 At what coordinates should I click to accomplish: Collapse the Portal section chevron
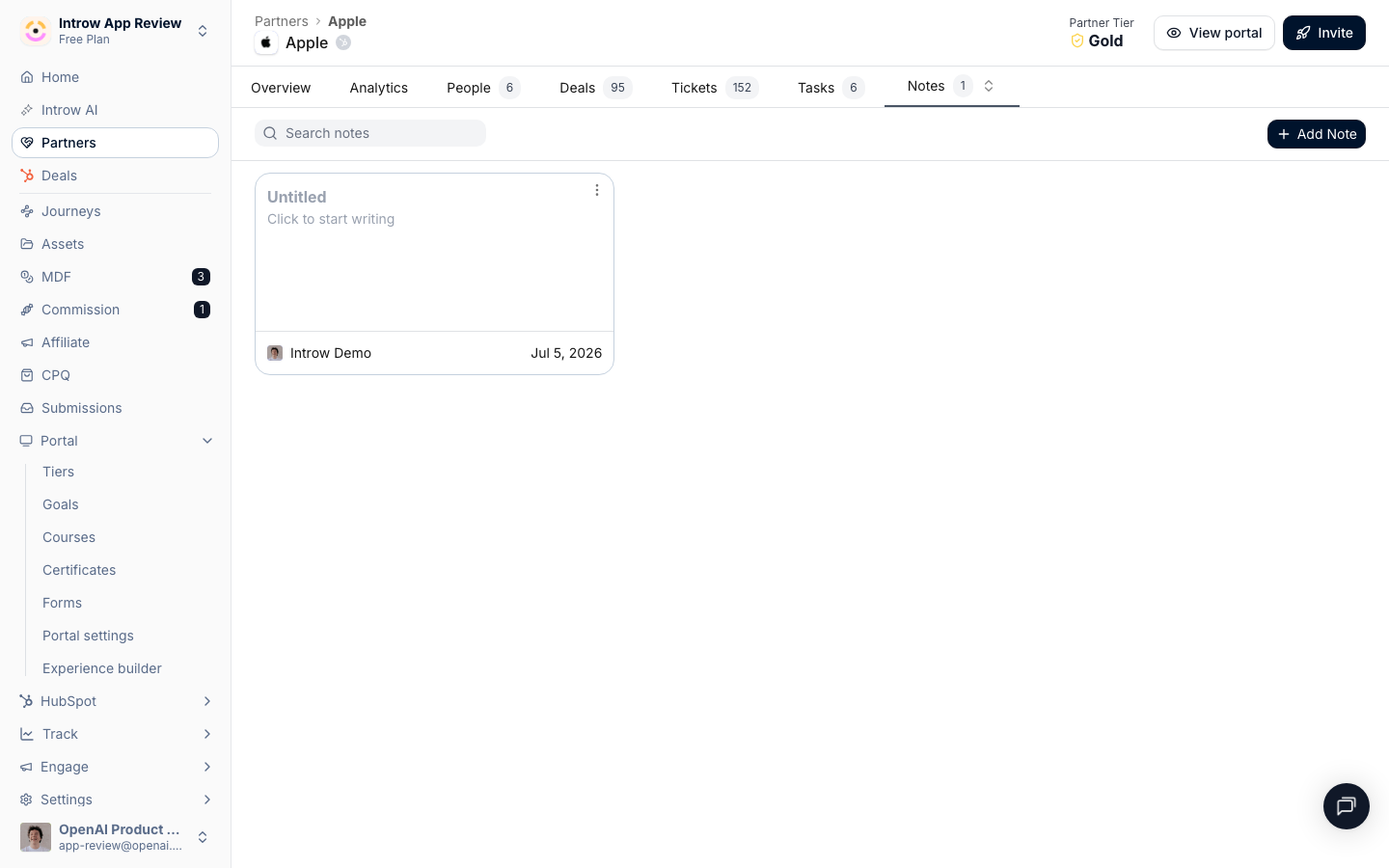tap(207, 441)
